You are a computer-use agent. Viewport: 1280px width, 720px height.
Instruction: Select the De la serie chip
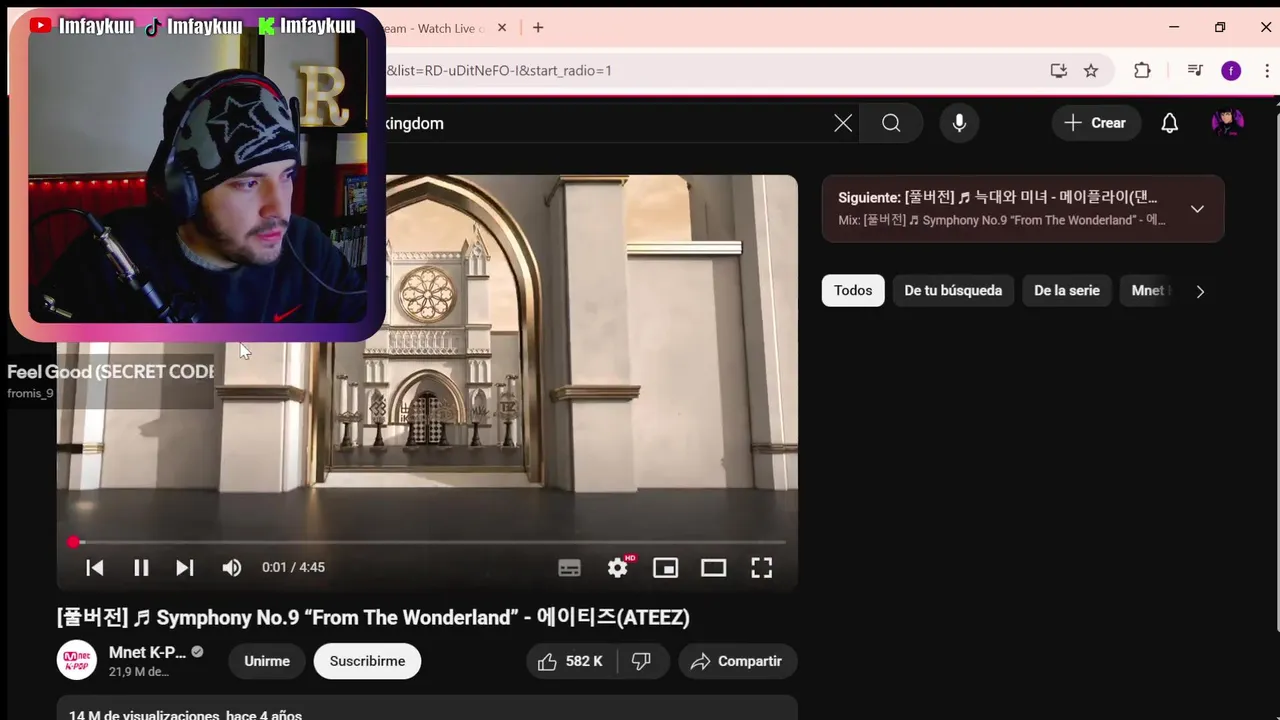coord(1067,291)
